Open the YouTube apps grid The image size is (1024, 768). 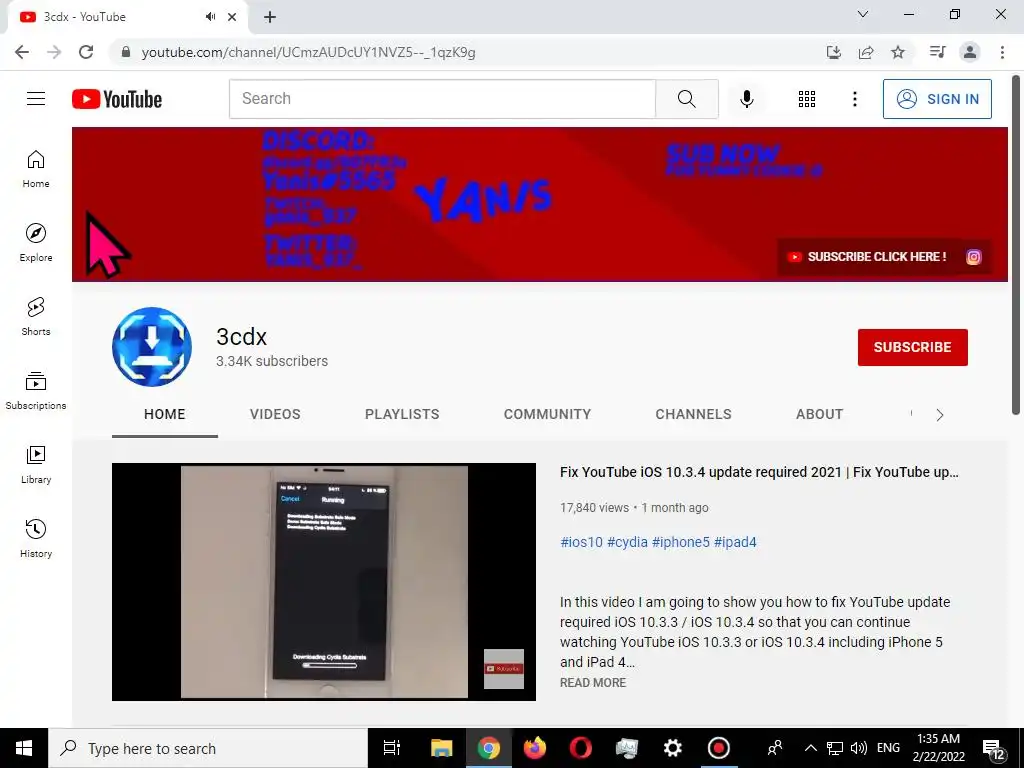(x=807, y=99)
